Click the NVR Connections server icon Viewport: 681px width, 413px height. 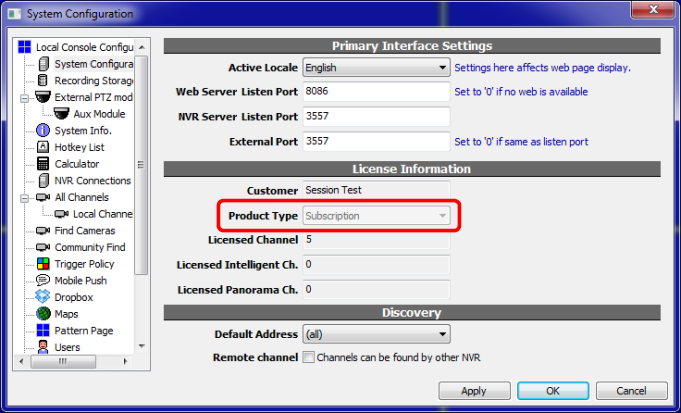tap(43, 180)
